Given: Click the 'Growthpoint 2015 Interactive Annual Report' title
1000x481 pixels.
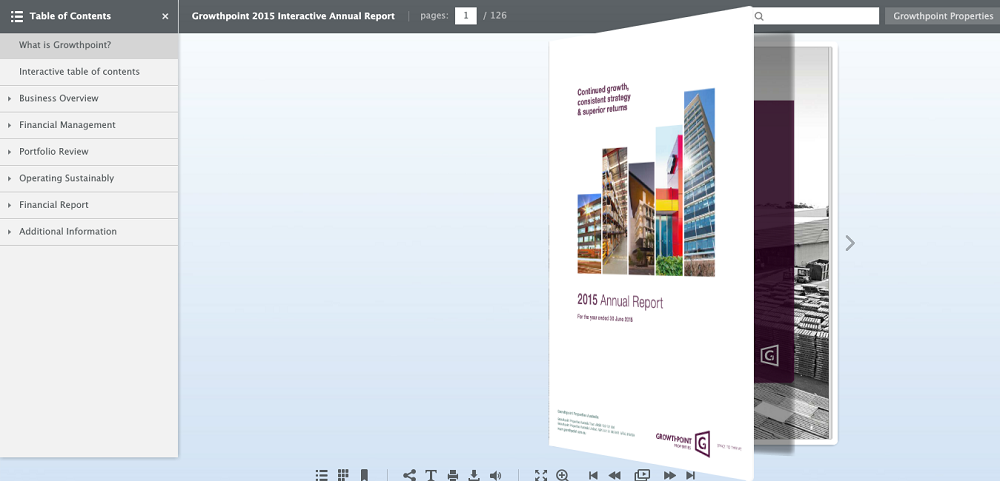Looking at the screenshot, I should (293, 16).
